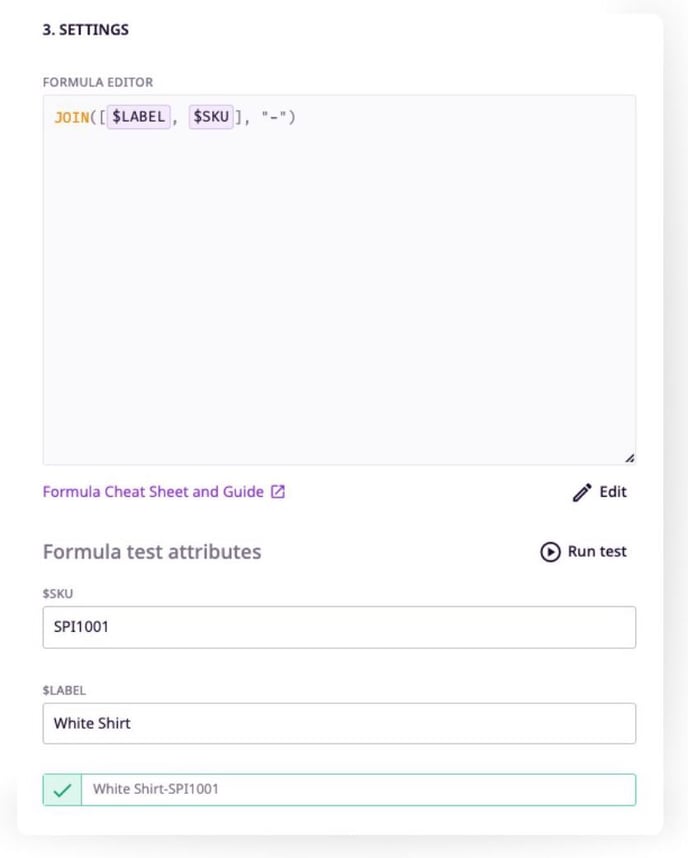Select the Run test play icon
688x858 pixels.
pyautogui.click(x=547, y=551)
